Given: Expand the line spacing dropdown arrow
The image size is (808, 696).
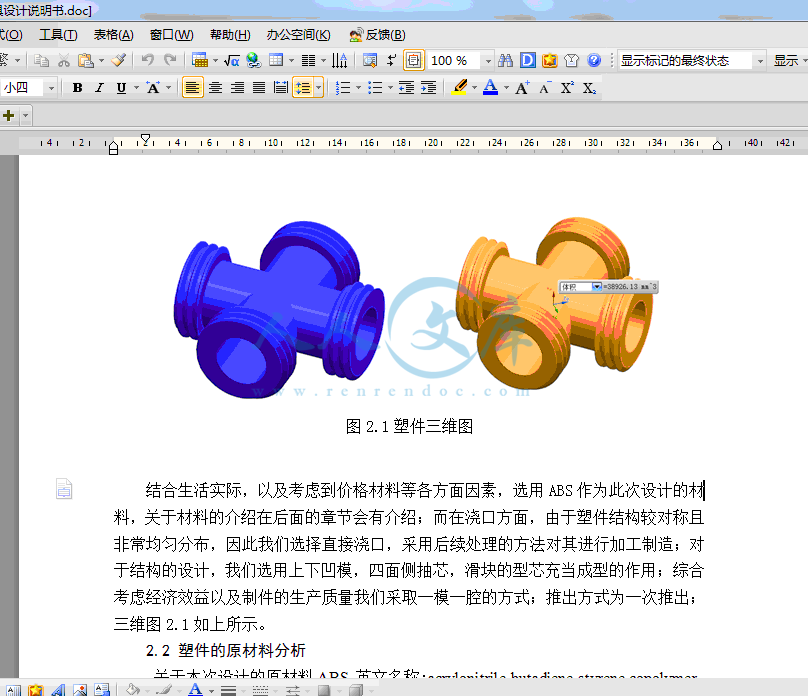Looking at the screenshot, I should (x=318, y=88).
